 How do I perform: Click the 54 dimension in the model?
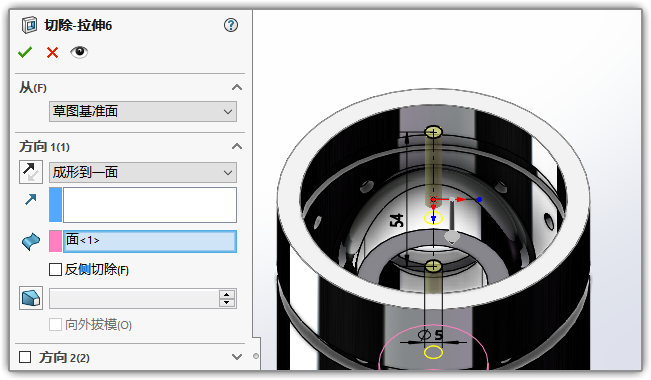pyautogui.click(x=397, y=220)
